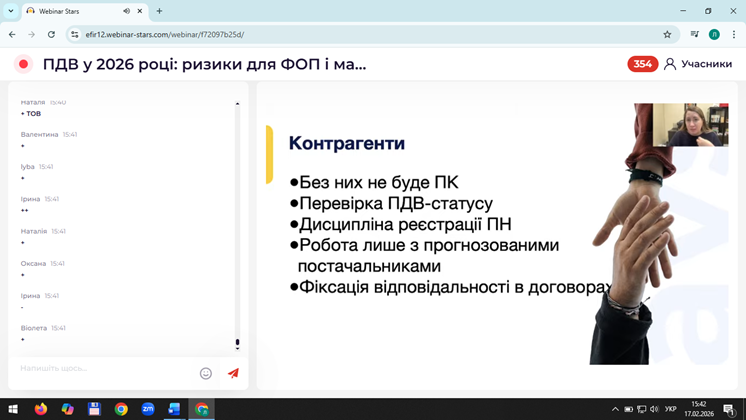Open a new browser tab

point(160,11)
